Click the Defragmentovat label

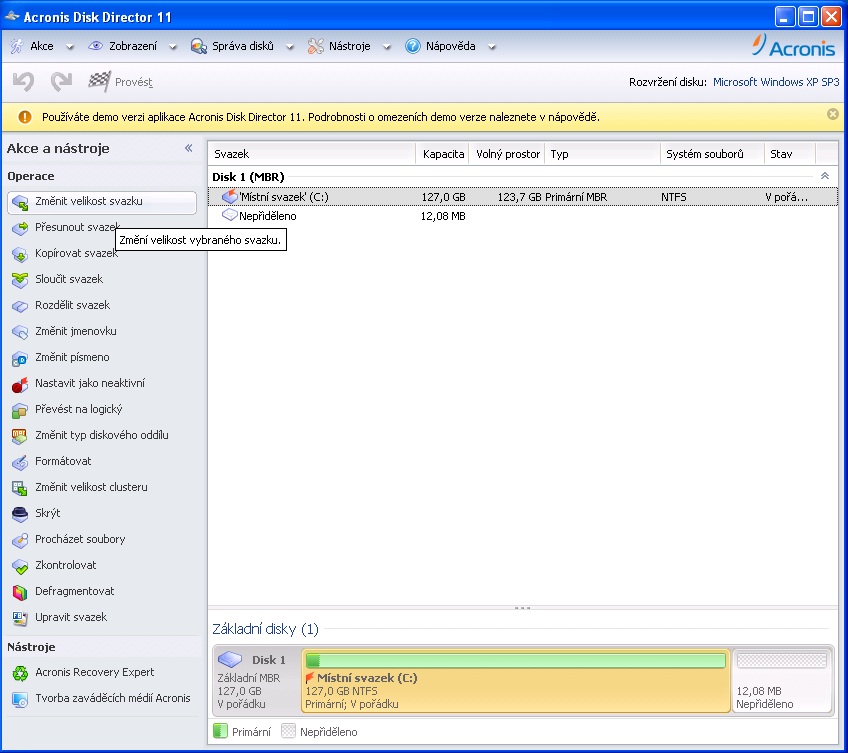click(75, 591)
